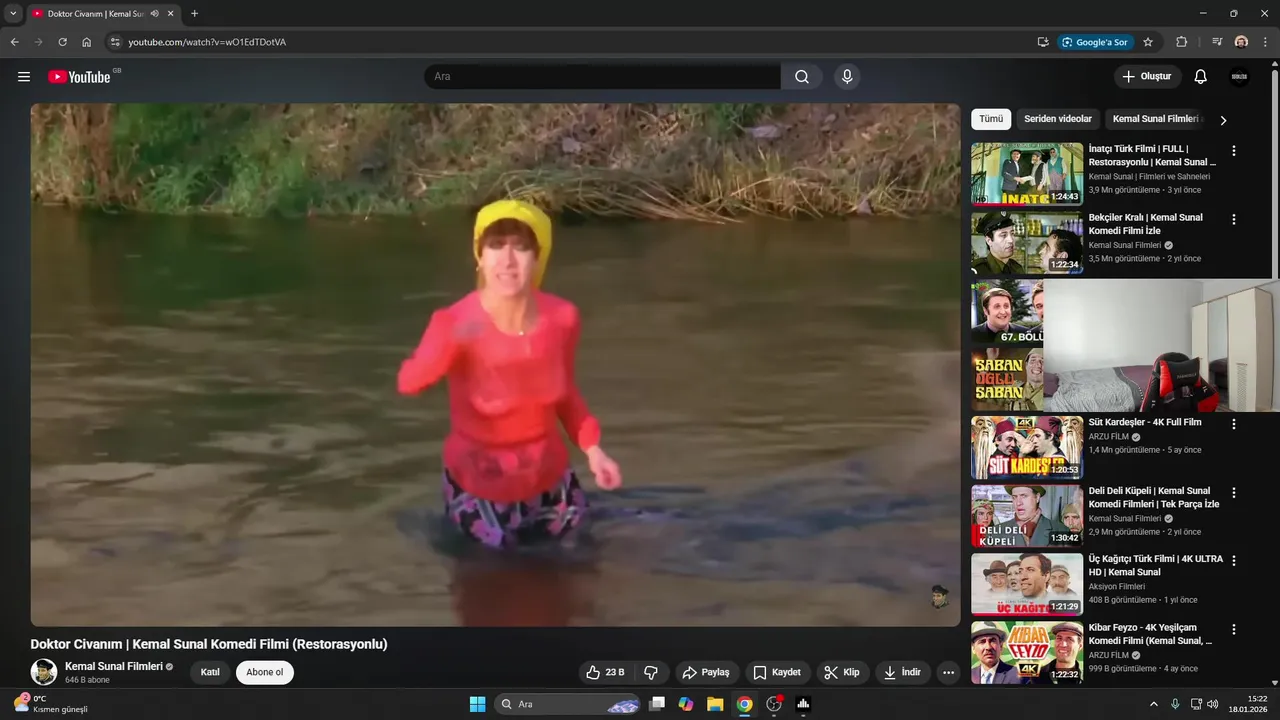Like the video with thumbs up
1280x720 pixels.
click(606, 672)
